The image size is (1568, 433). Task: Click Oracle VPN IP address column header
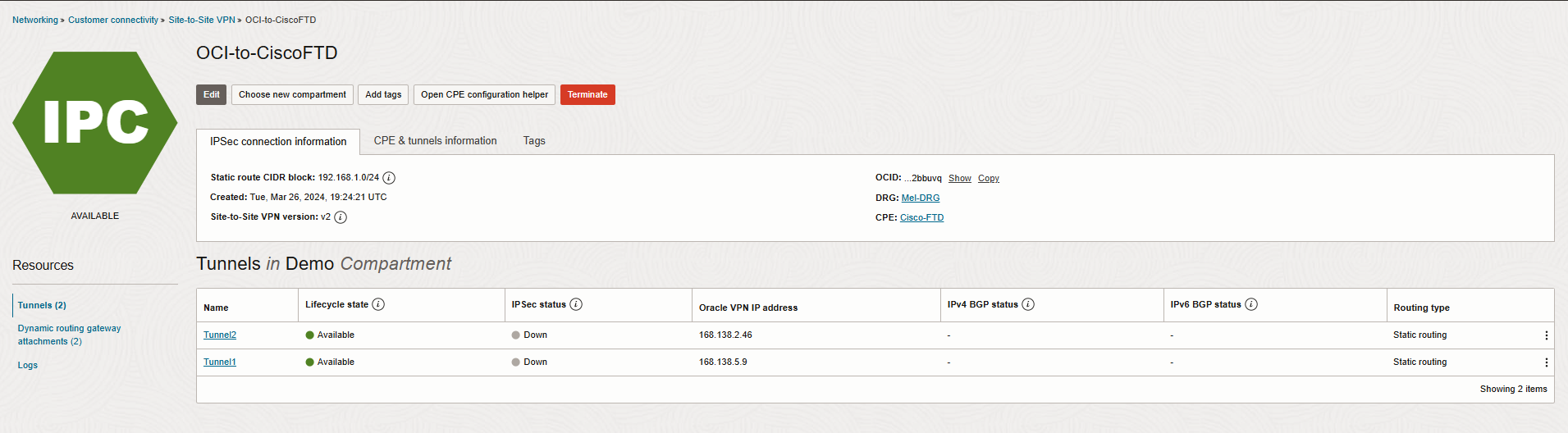click(748, 308)
